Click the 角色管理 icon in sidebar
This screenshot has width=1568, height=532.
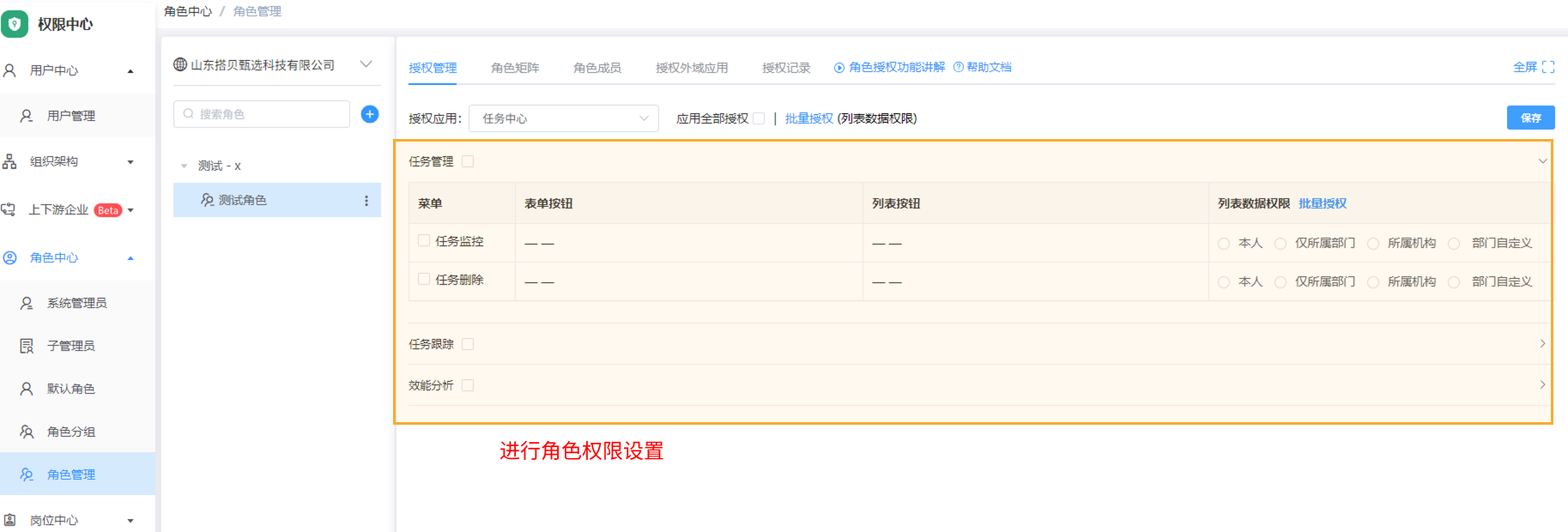click(27, 475)
